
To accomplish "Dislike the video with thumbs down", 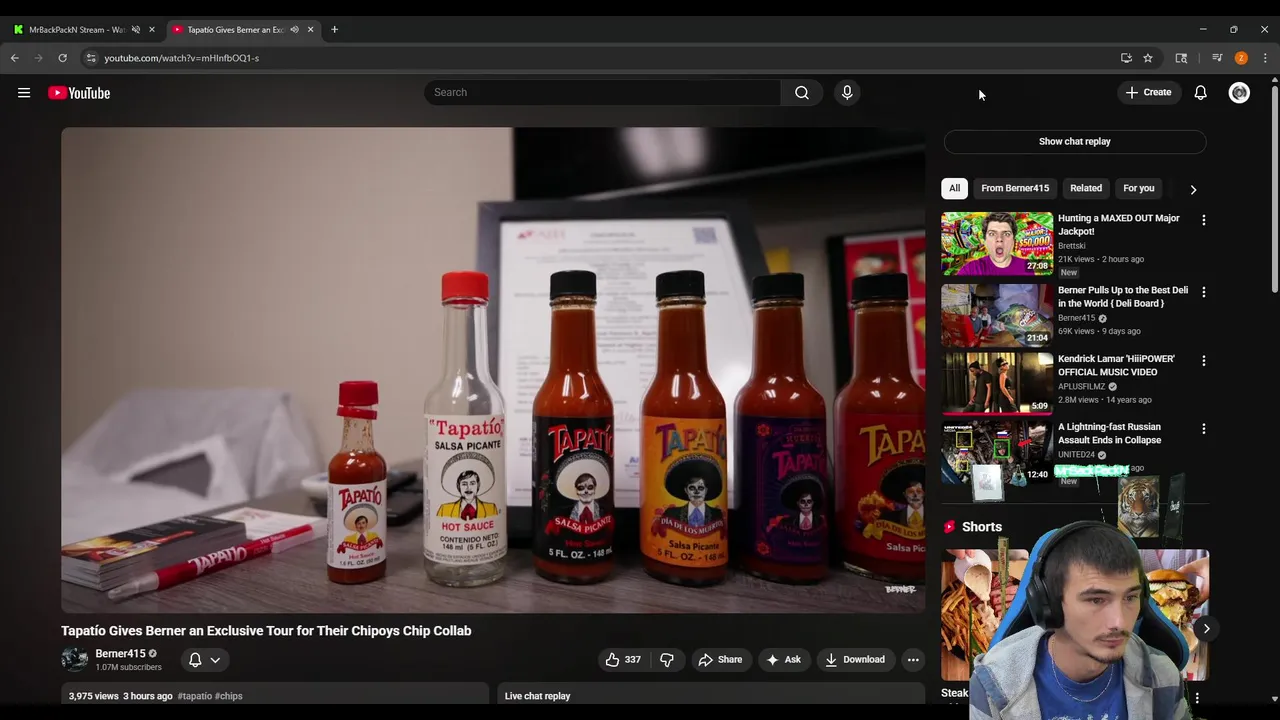I will coord(667,660).
